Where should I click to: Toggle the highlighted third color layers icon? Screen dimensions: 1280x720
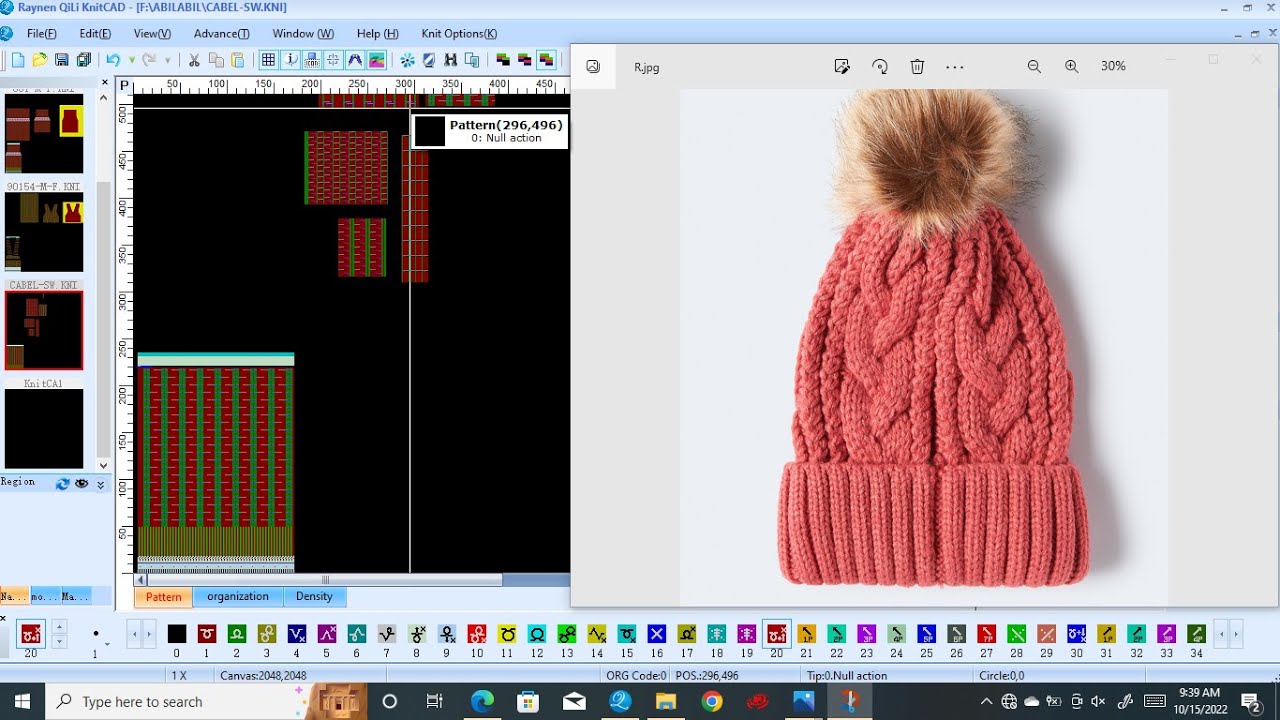pos(547,60)
